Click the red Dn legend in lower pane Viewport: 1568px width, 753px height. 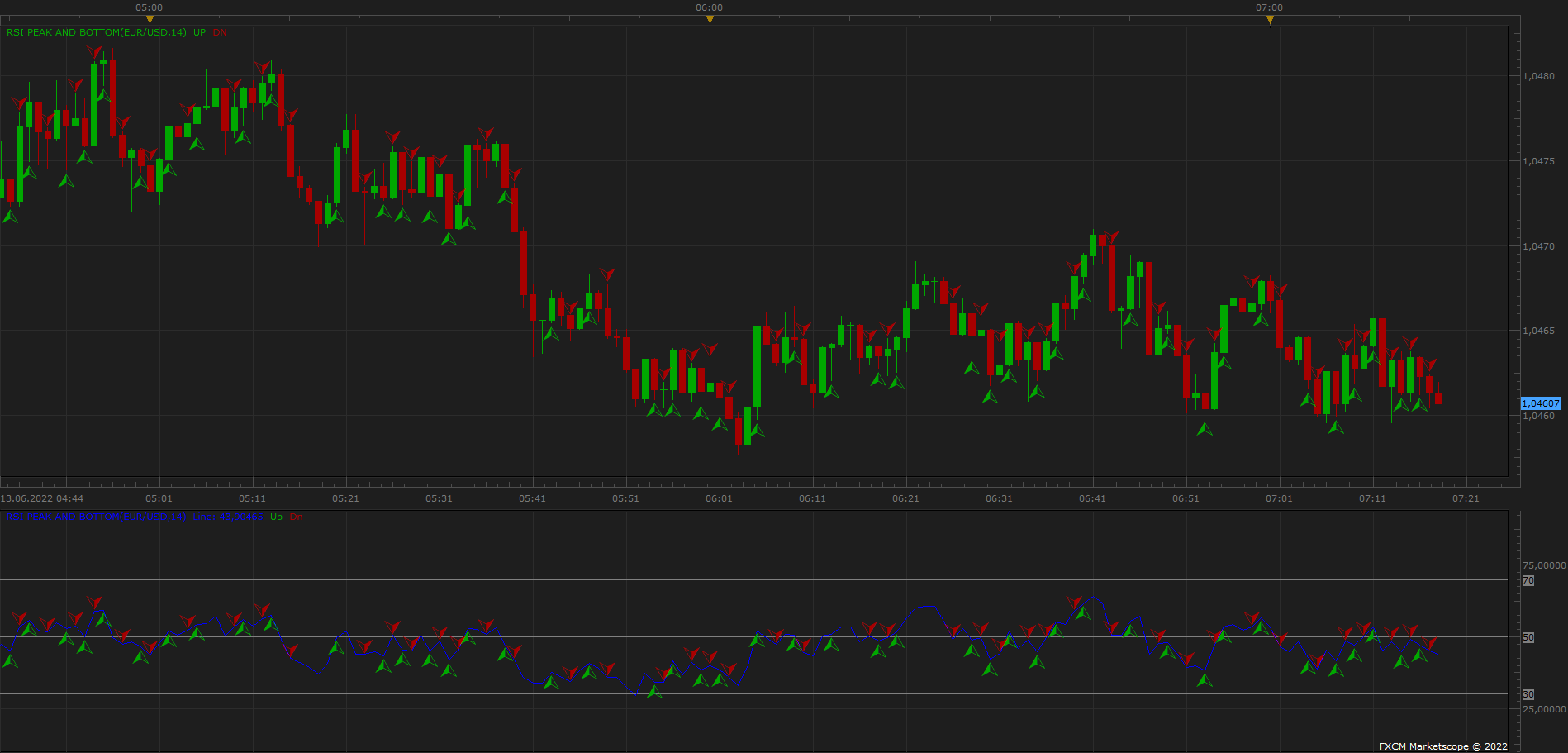pyautogui.click(x=297, y=517)
